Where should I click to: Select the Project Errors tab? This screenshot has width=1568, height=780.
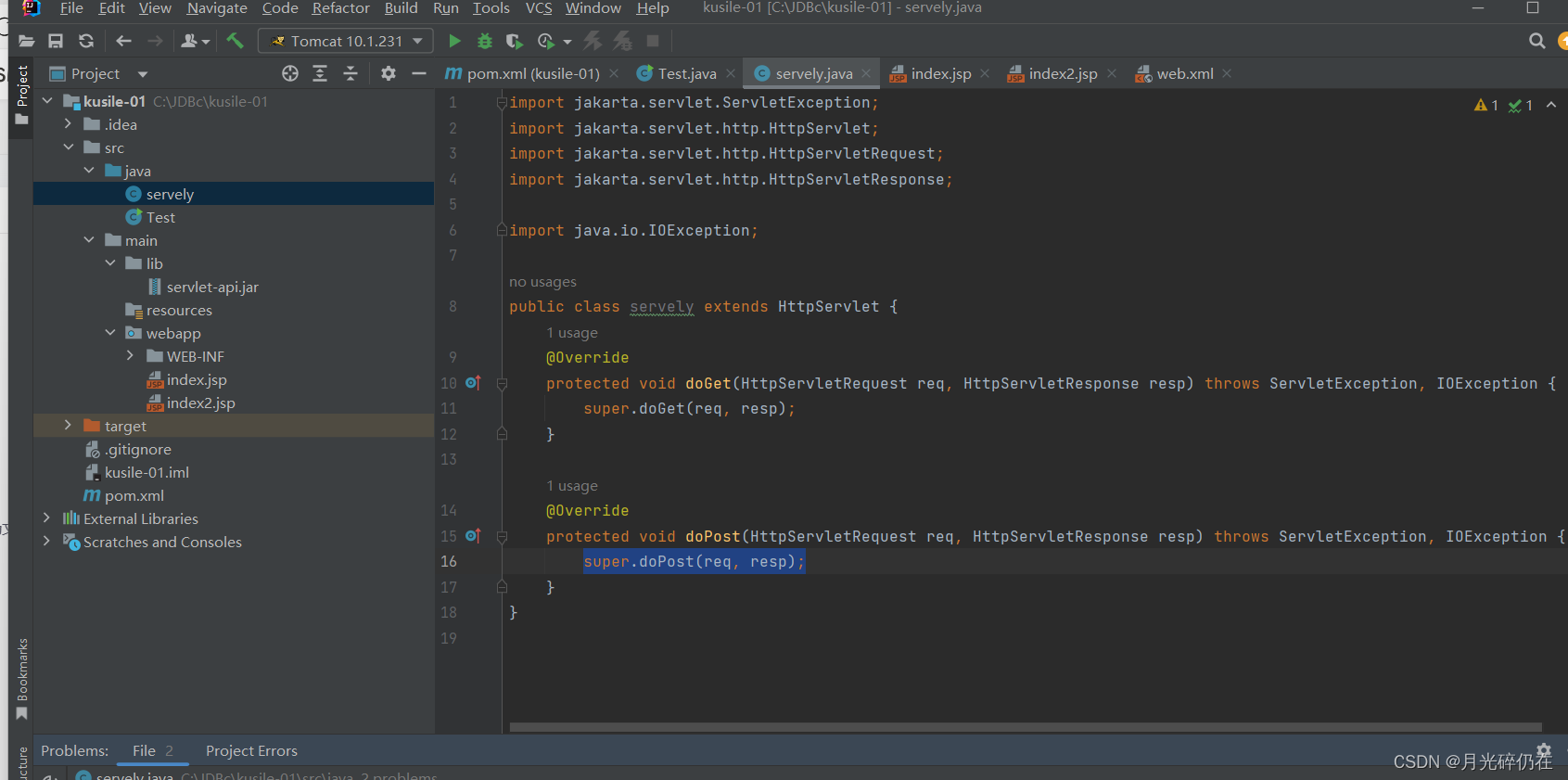pyautogui.click(x=251, y=750)
